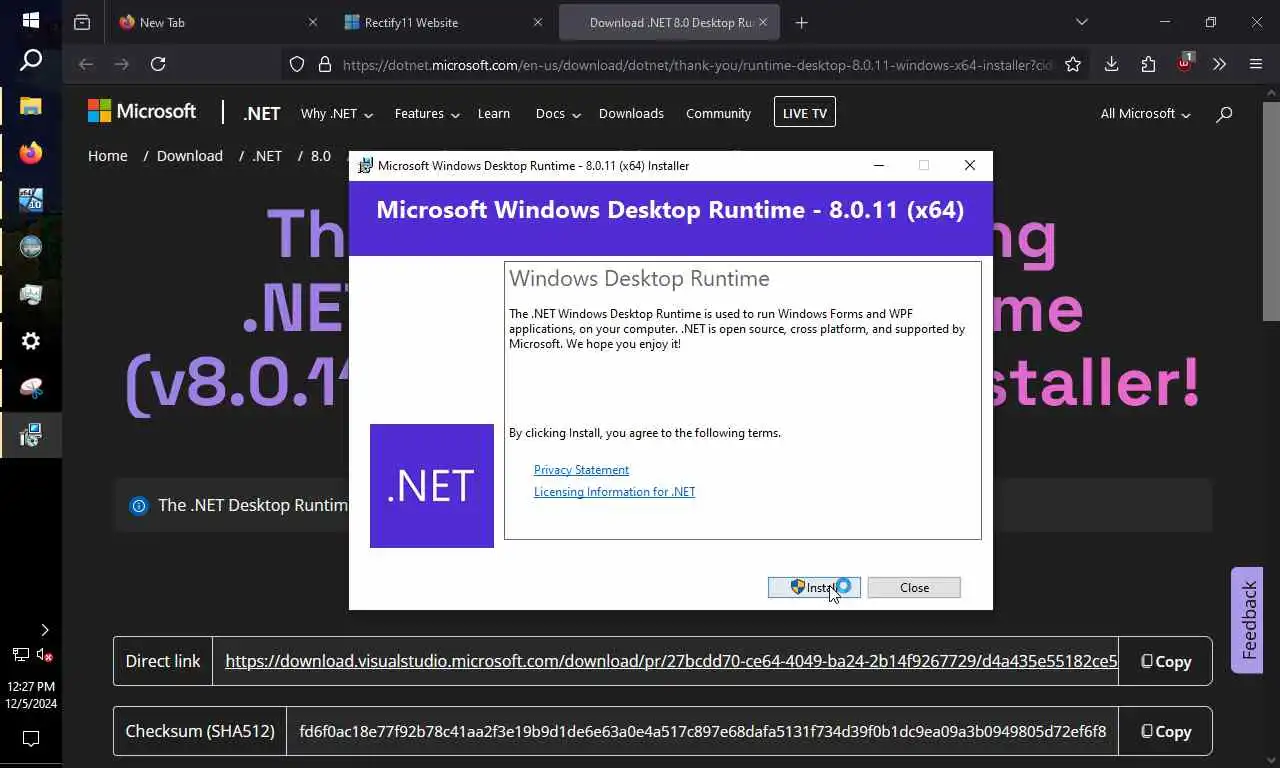Show more toolbar tools chevron

[x=1219, y=64]
